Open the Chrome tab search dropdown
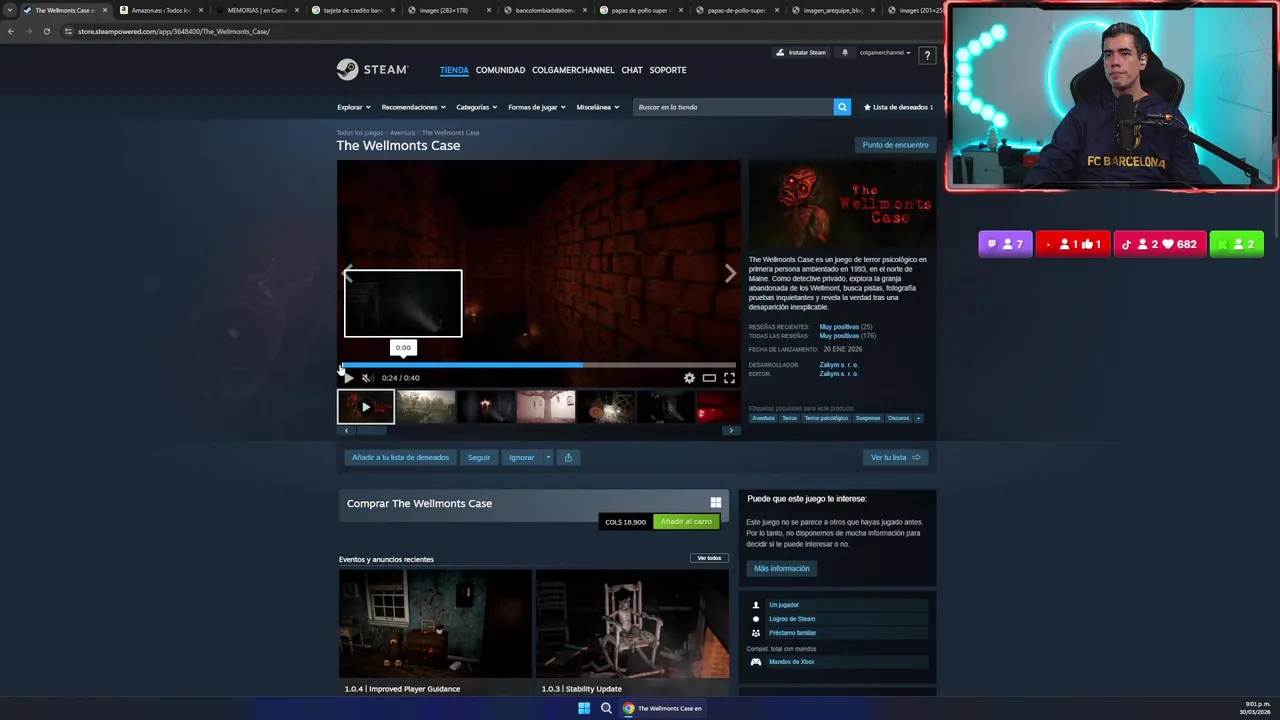Viewport: 1280px width, 720px height. coord(10,10)
